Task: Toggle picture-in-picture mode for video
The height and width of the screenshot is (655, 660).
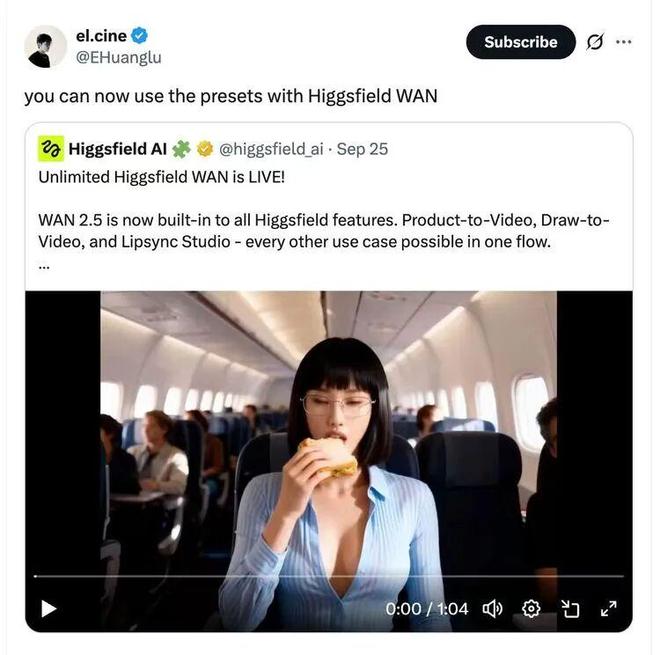Action: point(570,608)
